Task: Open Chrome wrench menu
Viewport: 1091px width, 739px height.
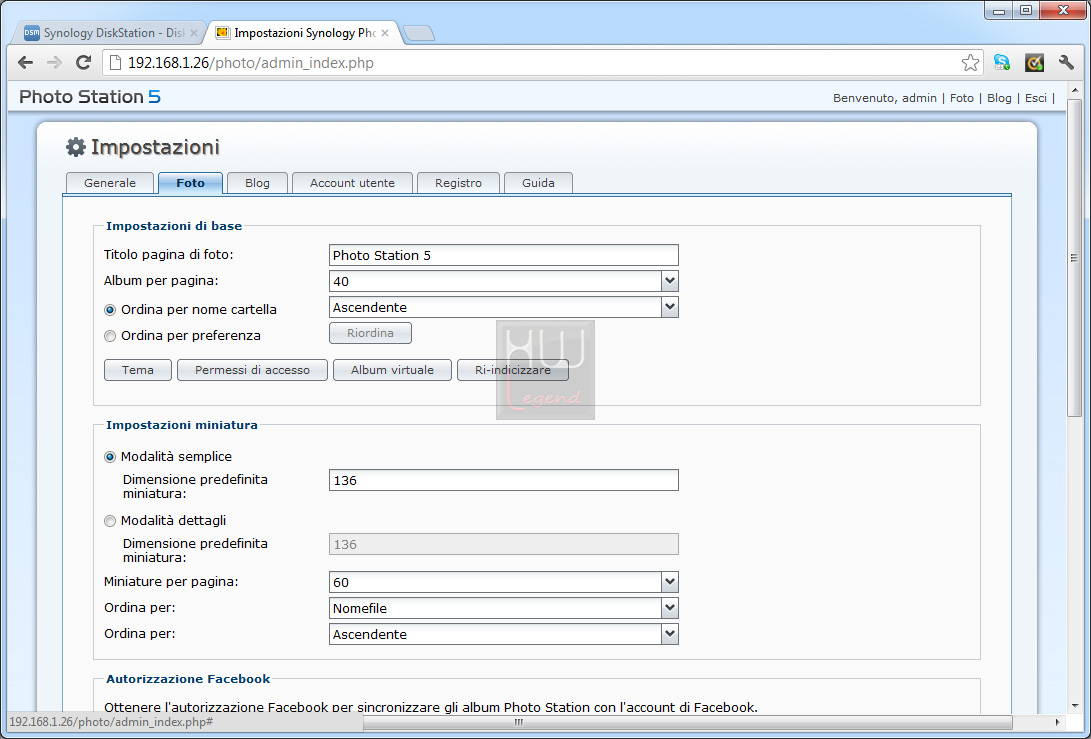Action: (x=1066, y=63)
